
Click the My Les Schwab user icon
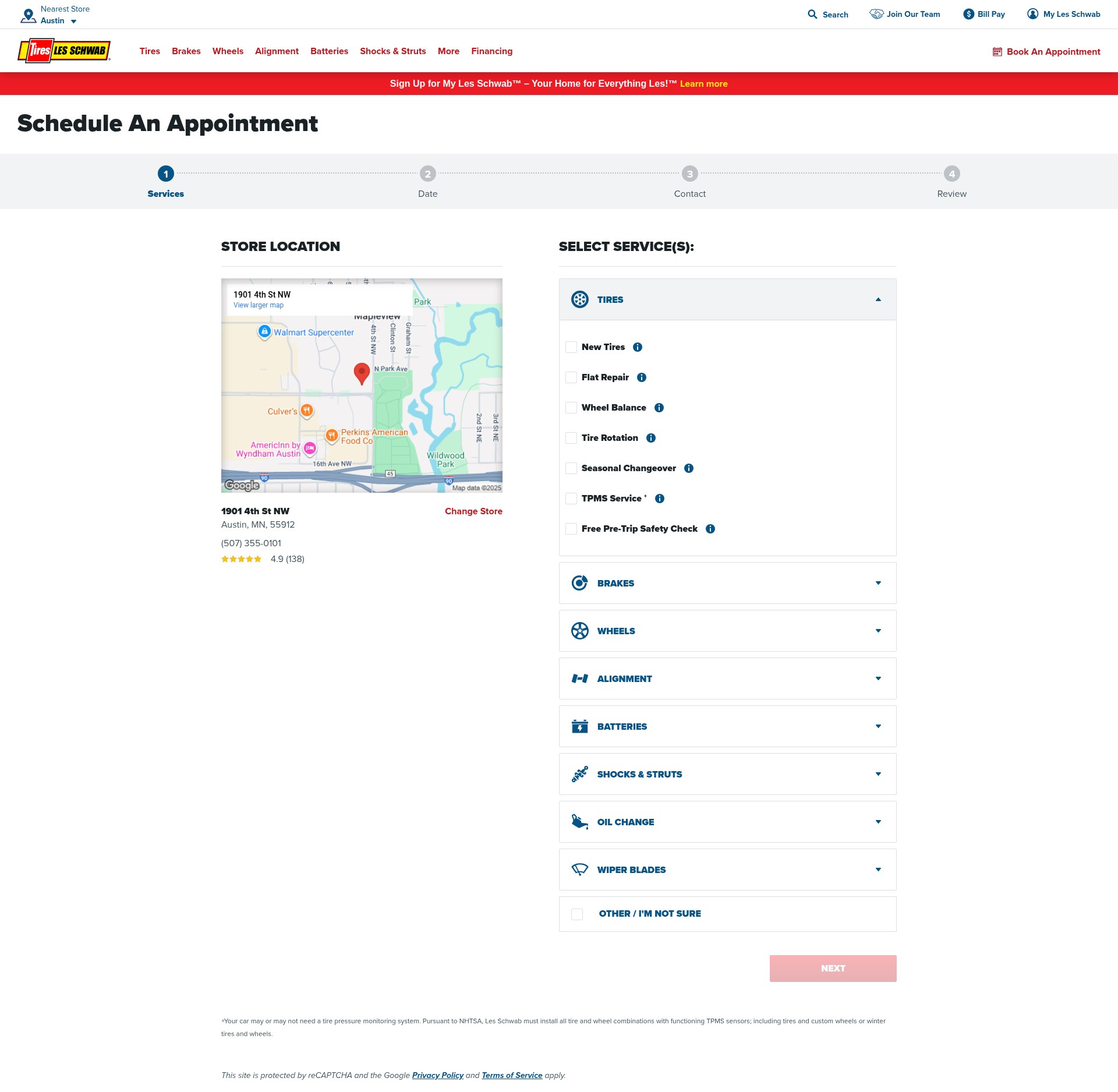1032,14
